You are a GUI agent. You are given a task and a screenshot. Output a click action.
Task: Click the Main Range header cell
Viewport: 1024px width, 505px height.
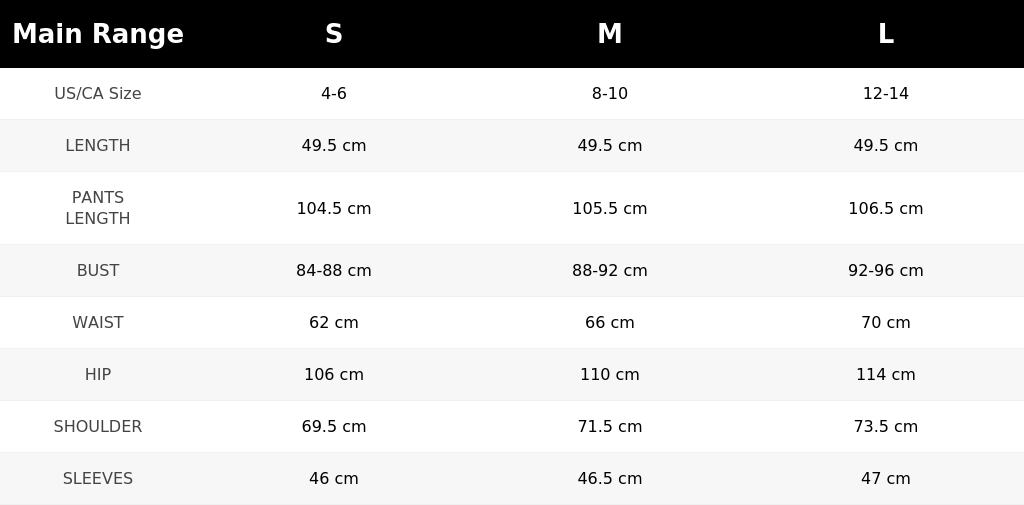[98, 34]
